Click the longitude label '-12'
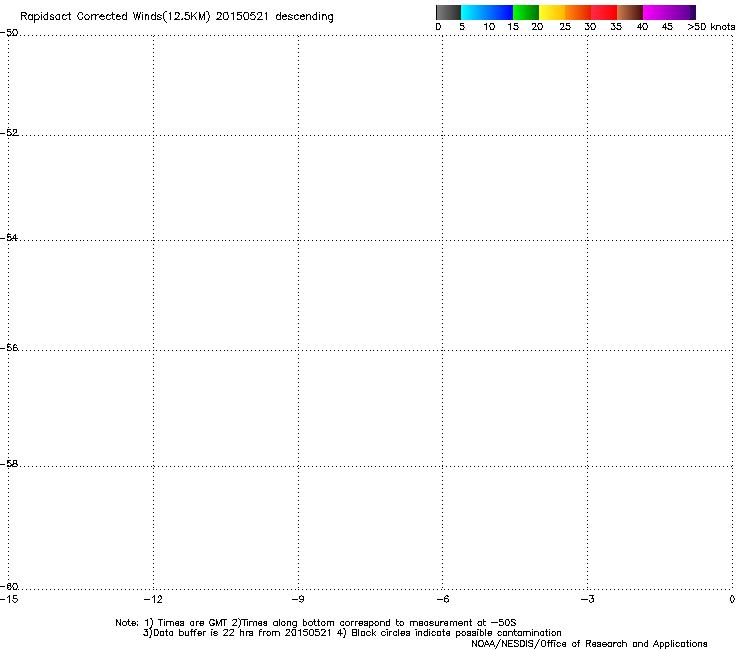 click(x=153, y=599)
